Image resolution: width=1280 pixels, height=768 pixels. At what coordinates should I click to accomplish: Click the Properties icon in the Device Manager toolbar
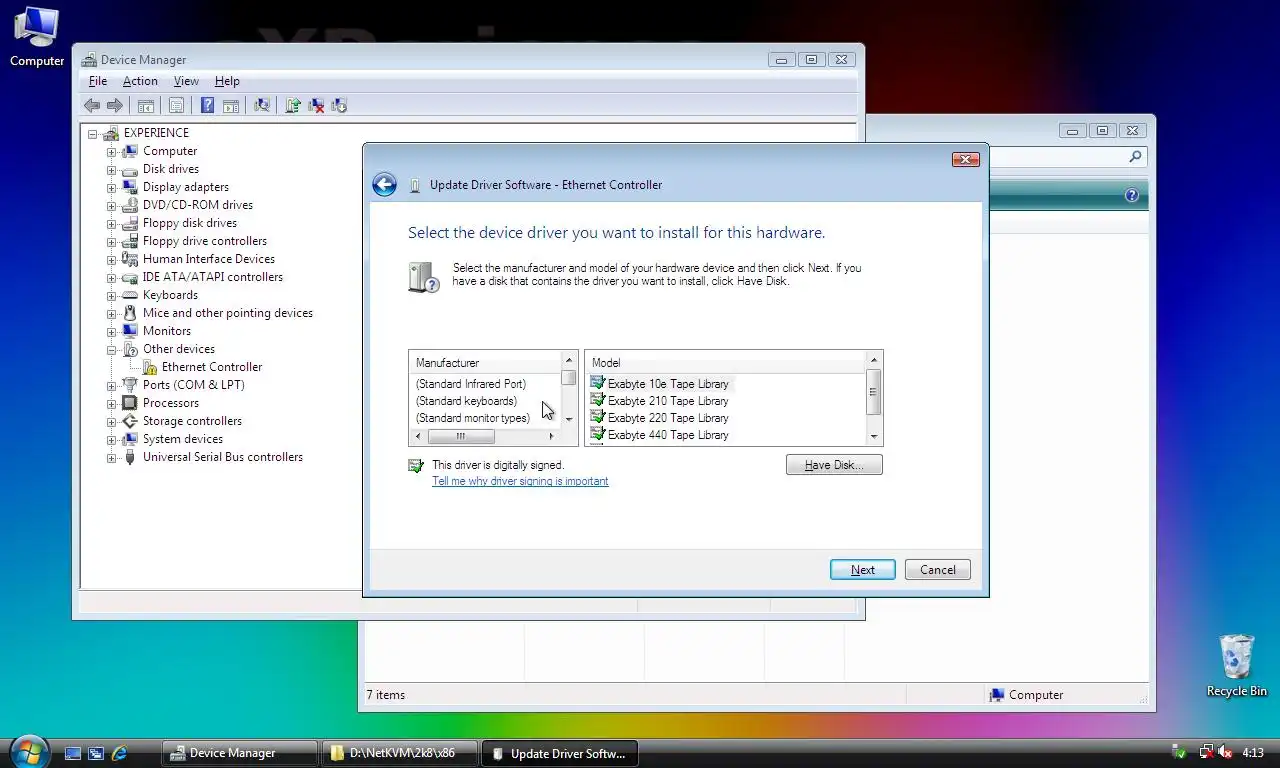click(x=176, y=105)
